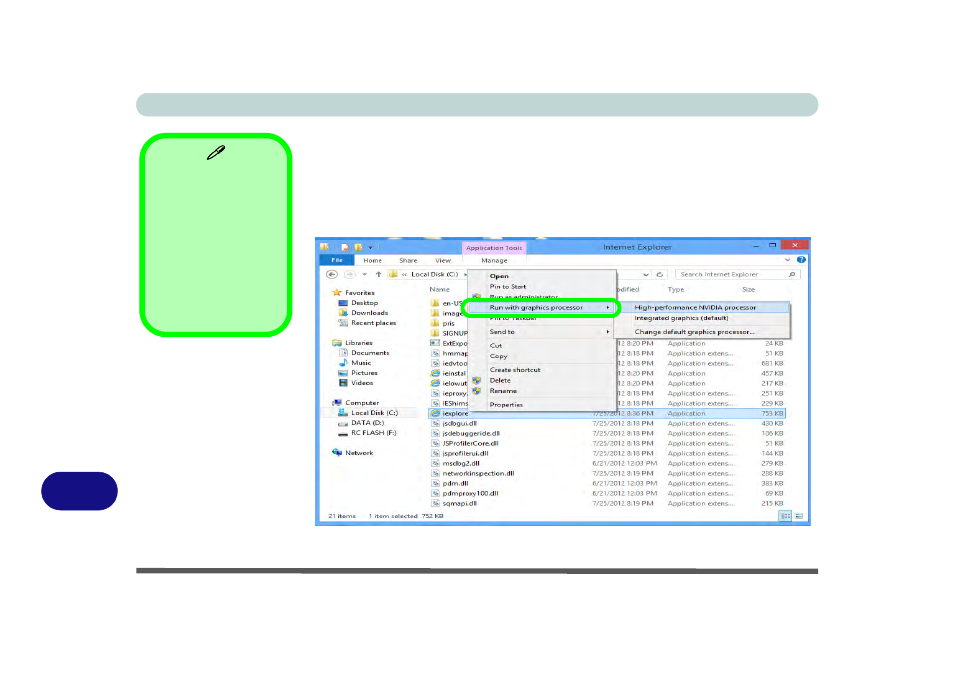Switch to Details view icon in status bar
This screenshot has height=673, width=954.
785,516
